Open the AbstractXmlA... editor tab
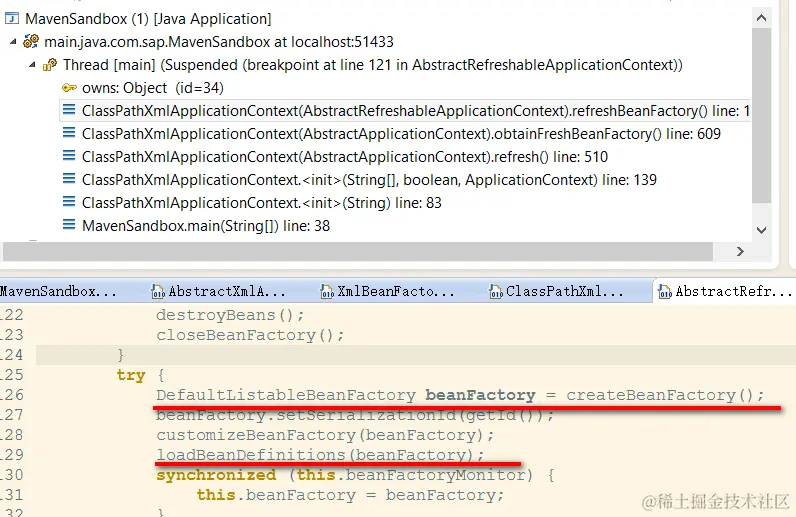 pyautogui.click(x=219, y=292)
